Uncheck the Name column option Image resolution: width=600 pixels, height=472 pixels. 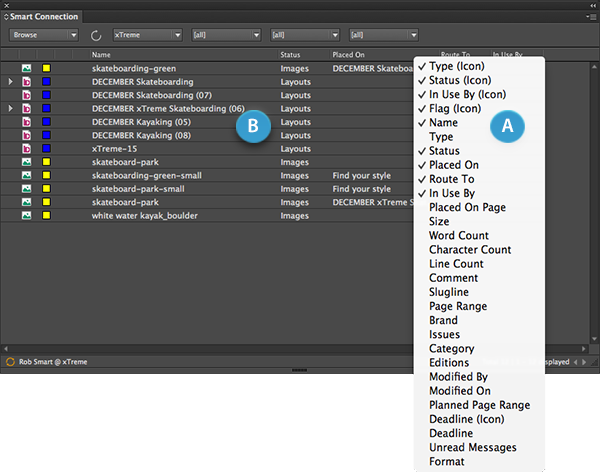(479, 123)
